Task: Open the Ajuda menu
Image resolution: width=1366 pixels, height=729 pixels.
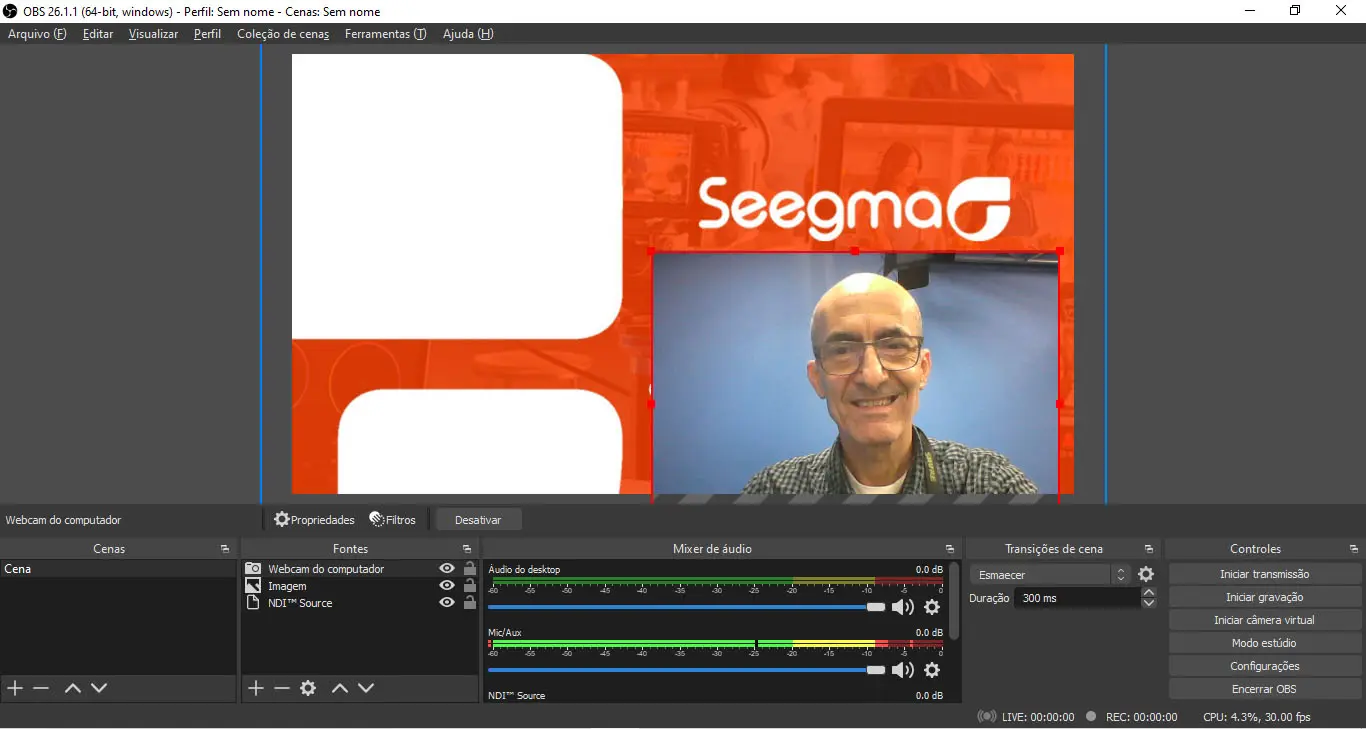Action: [468, 34]
